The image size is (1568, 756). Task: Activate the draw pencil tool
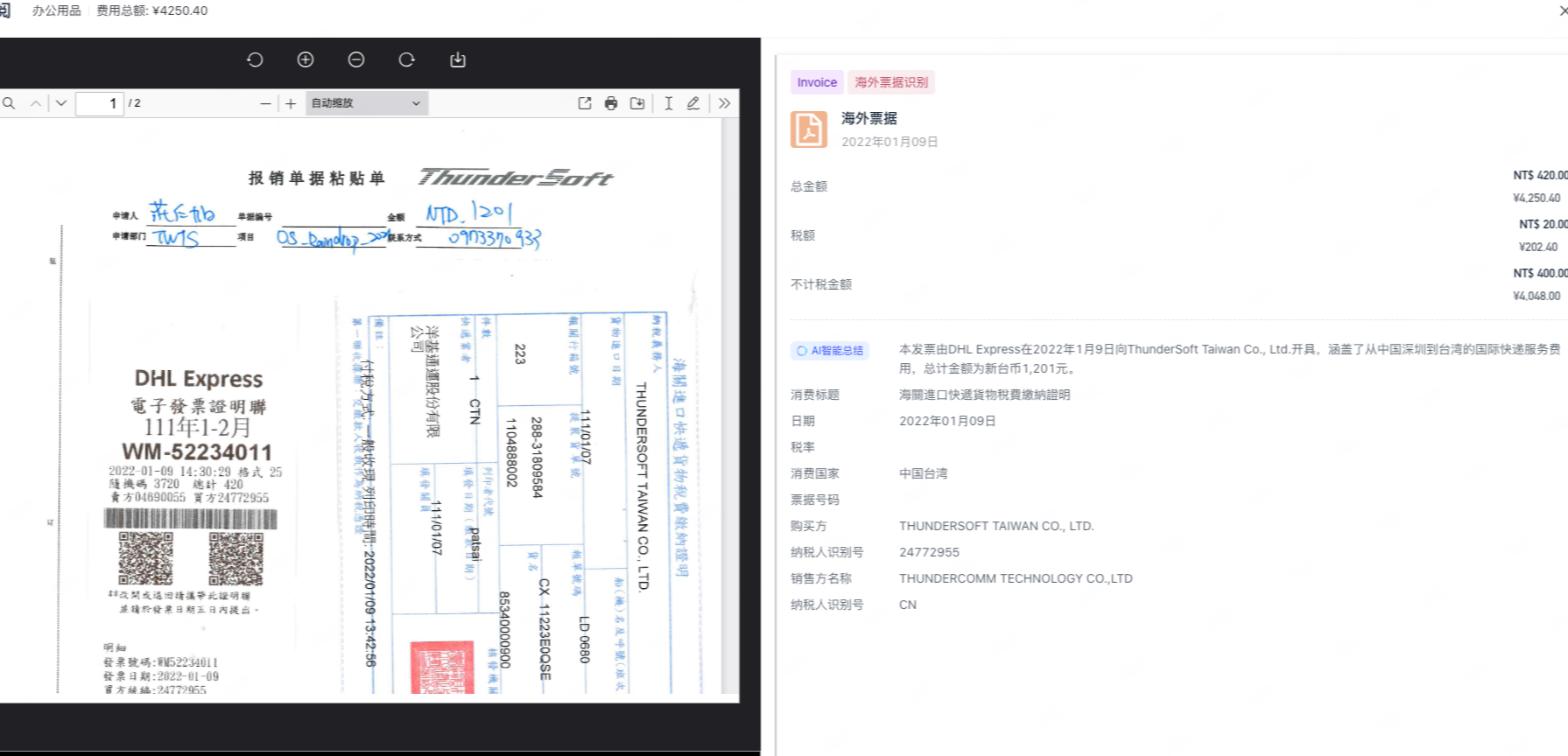(693, 103)
